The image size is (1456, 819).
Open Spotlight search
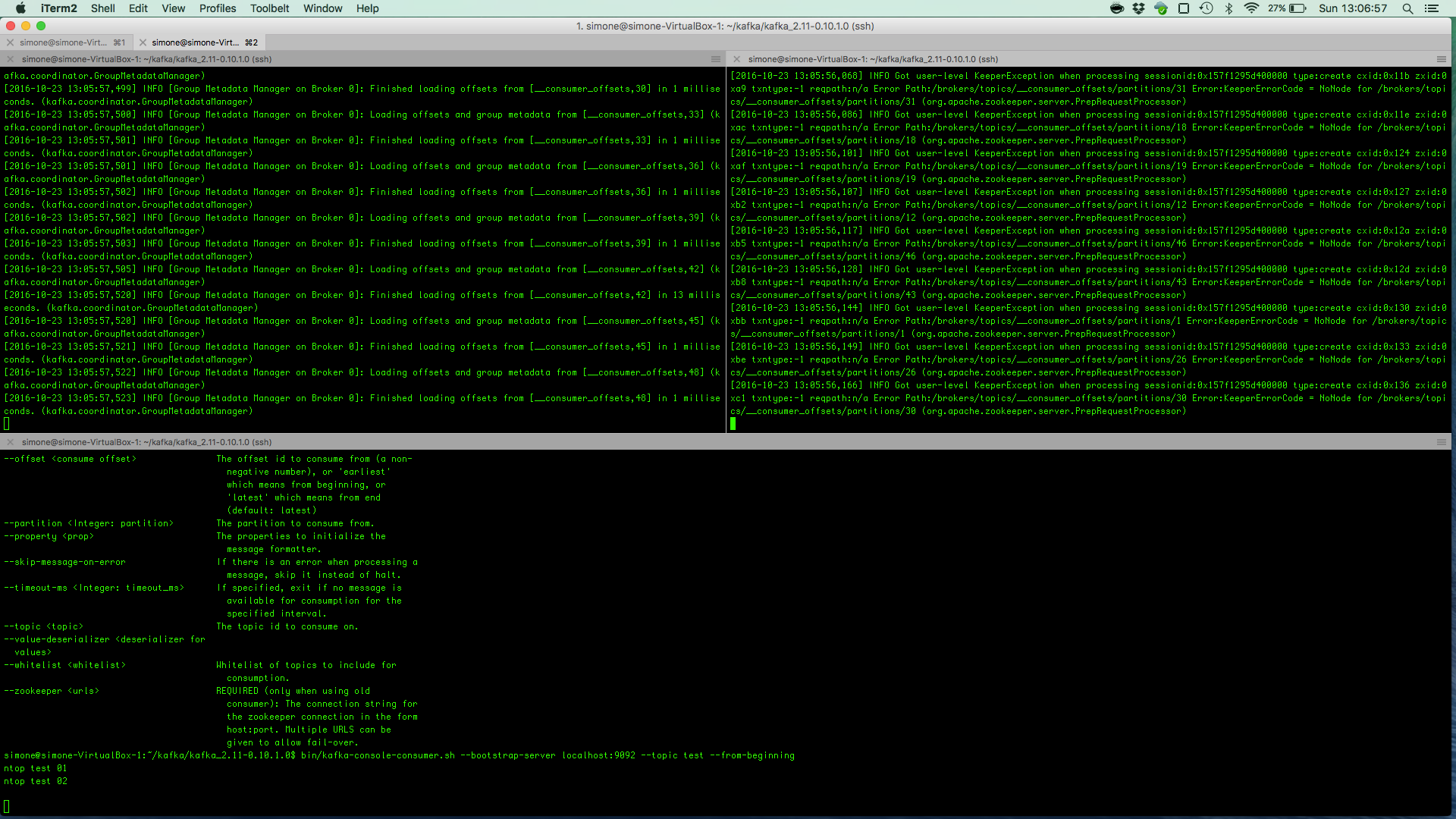(1407, 8)
